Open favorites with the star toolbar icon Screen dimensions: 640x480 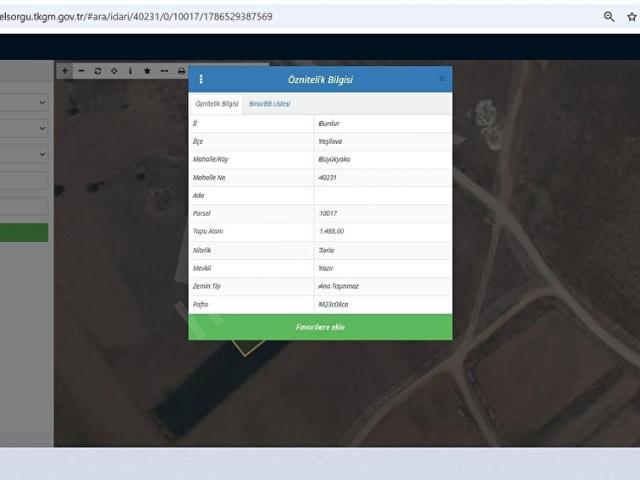tap(147, 71)
